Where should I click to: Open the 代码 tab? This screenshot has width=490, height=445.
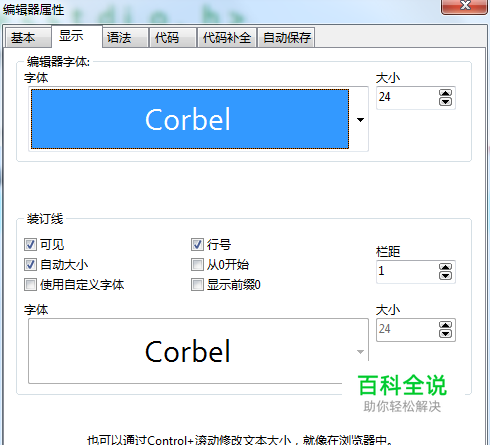point(173,37)
